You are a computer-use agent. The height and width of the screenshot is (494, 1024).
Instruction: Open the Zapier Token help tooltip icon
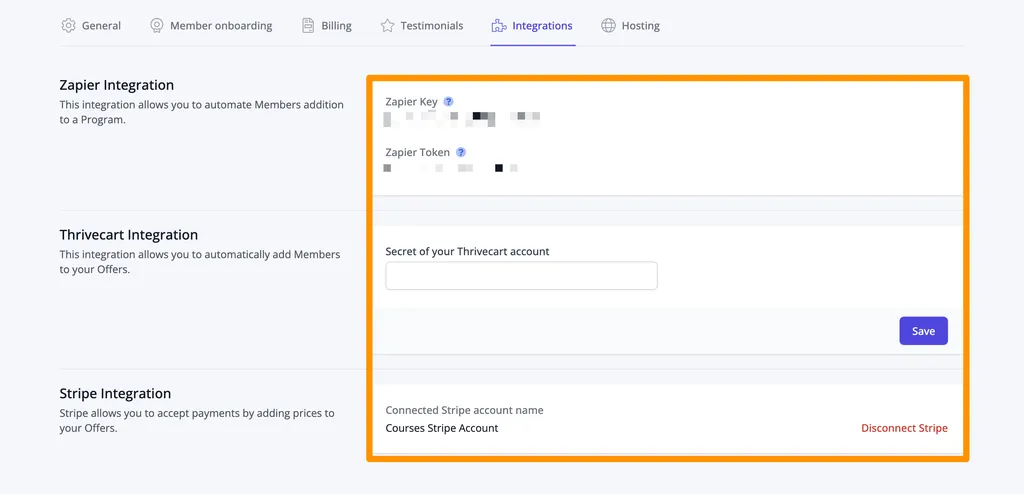point(460,152)
